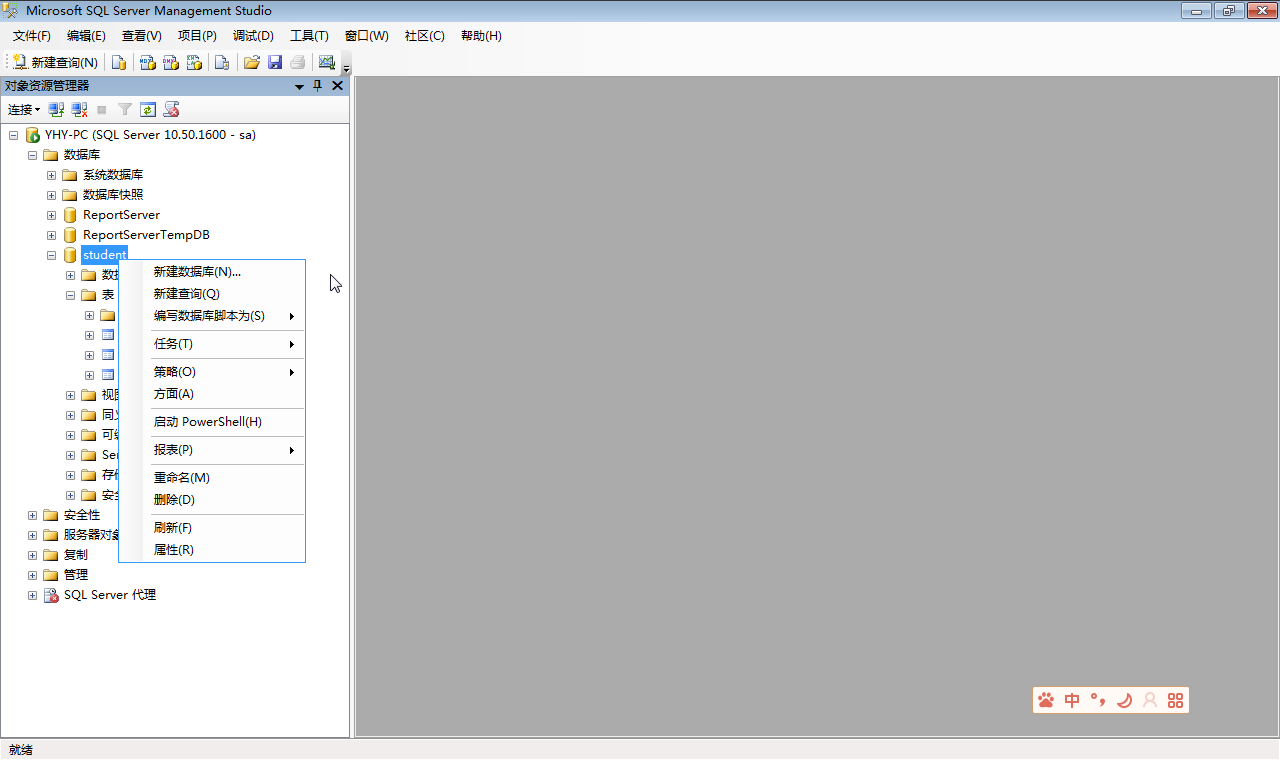The height and width of the screenshot is (760, 1280).
Task: Click the save floppy disk icon
Action: (x=275, y=62)
